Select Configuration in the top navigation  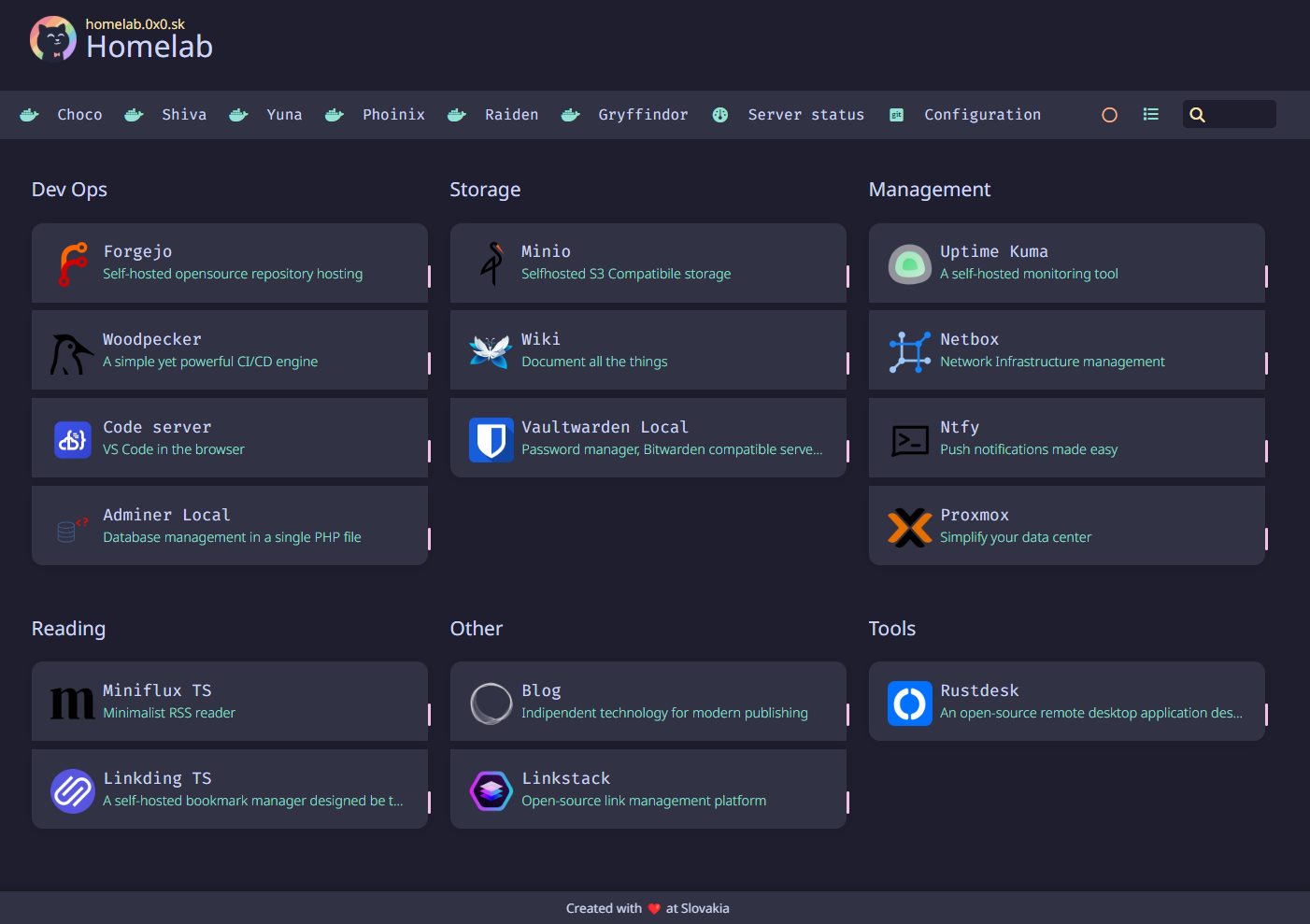pos(982,115)
